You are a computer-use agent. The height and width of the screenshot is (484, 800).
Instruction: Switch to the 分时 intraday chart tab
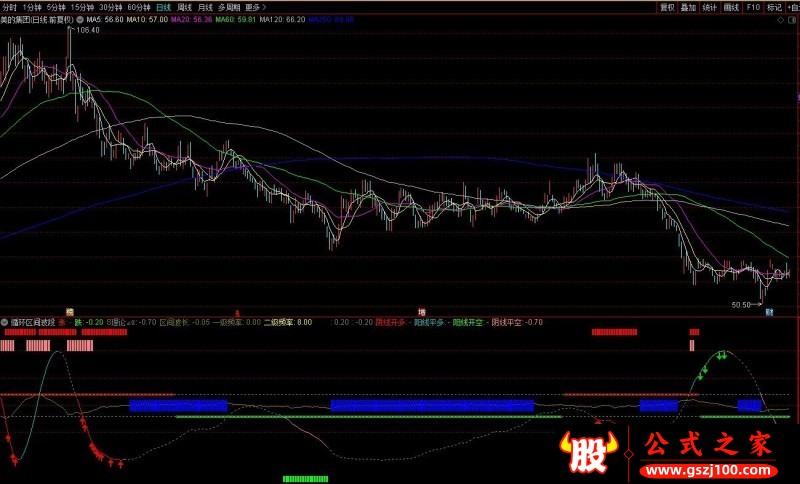coord(9,7)
